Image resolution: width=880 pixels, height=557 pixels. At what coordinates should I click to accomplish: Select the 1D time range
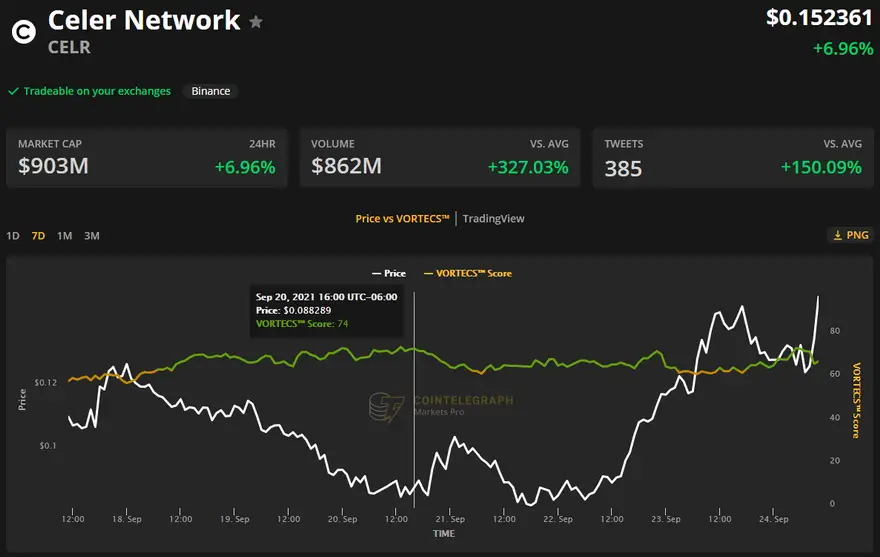[x=13, y=236]
